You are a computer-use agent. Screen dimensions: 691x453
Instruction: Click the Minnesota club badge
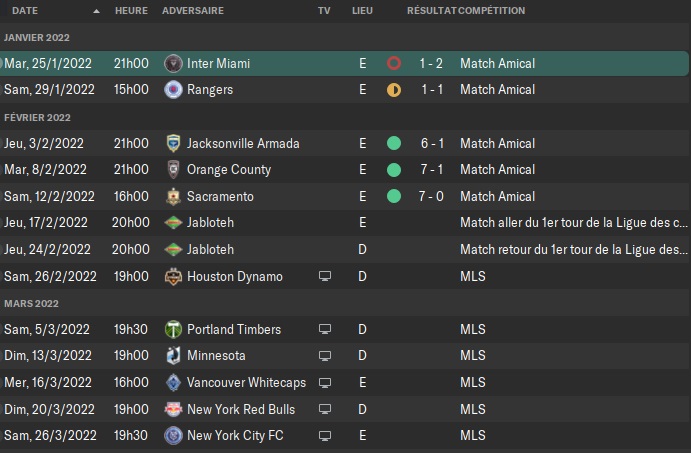pyautogui.click(x=173, y=356)
